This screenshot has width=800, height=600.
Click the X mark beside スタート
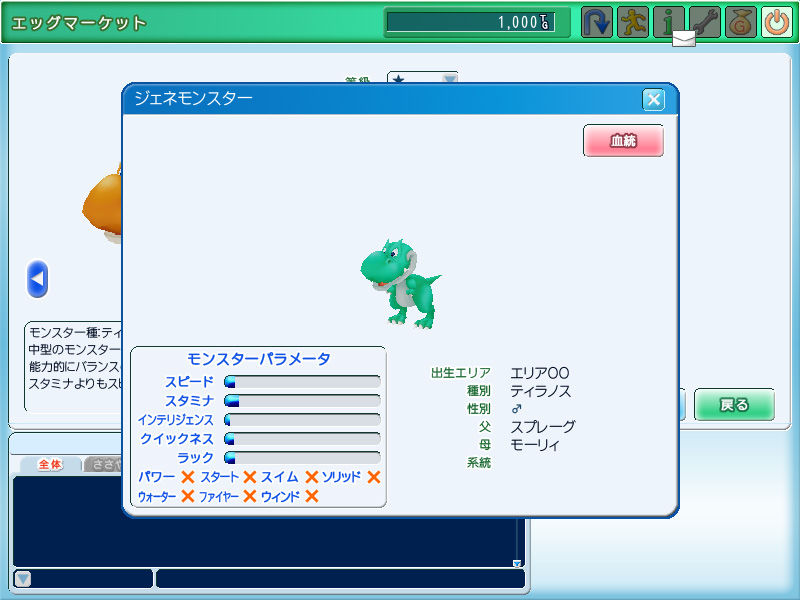tap(249, 477)
